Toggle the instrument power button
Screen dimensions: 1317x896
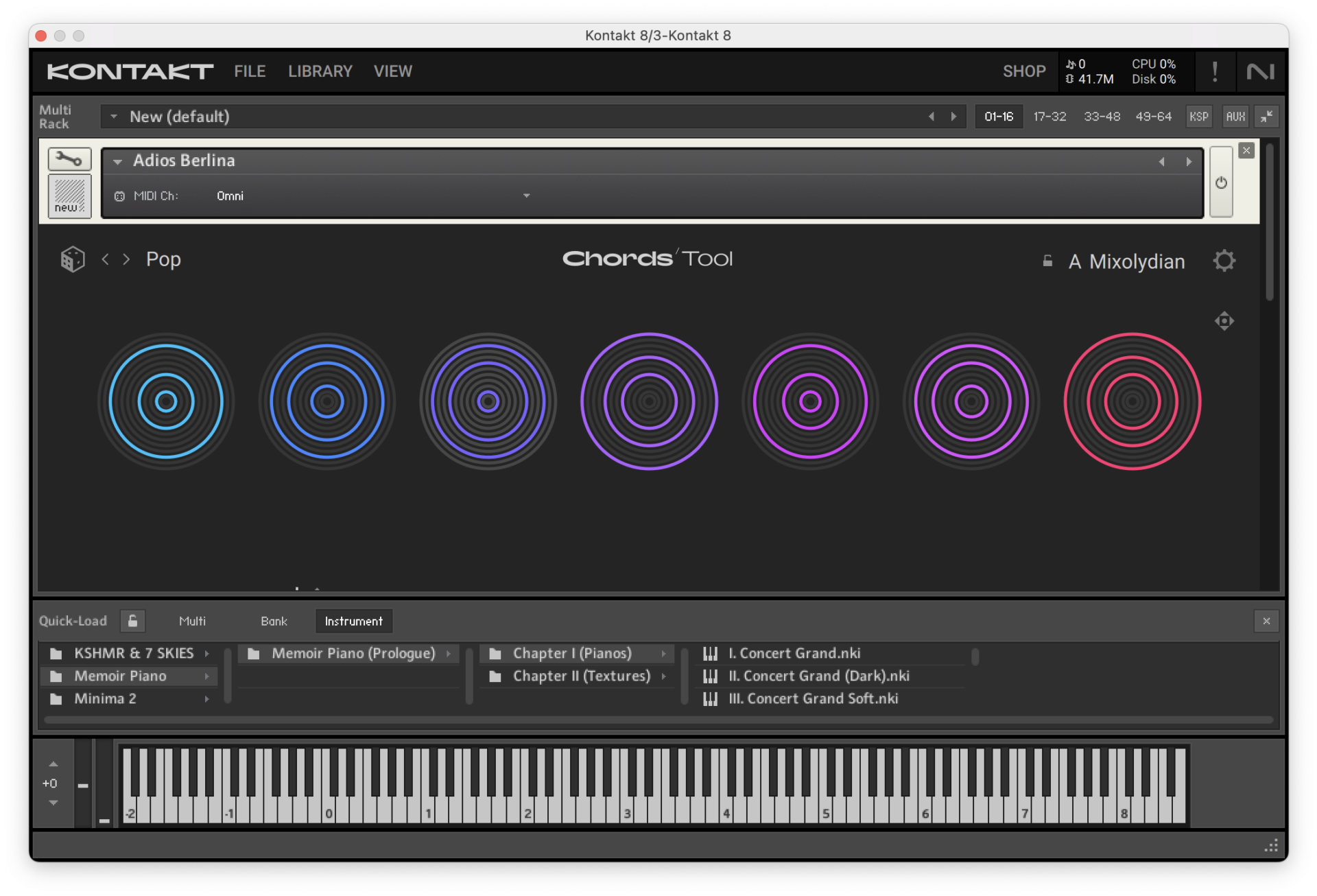click(1220, 182)
